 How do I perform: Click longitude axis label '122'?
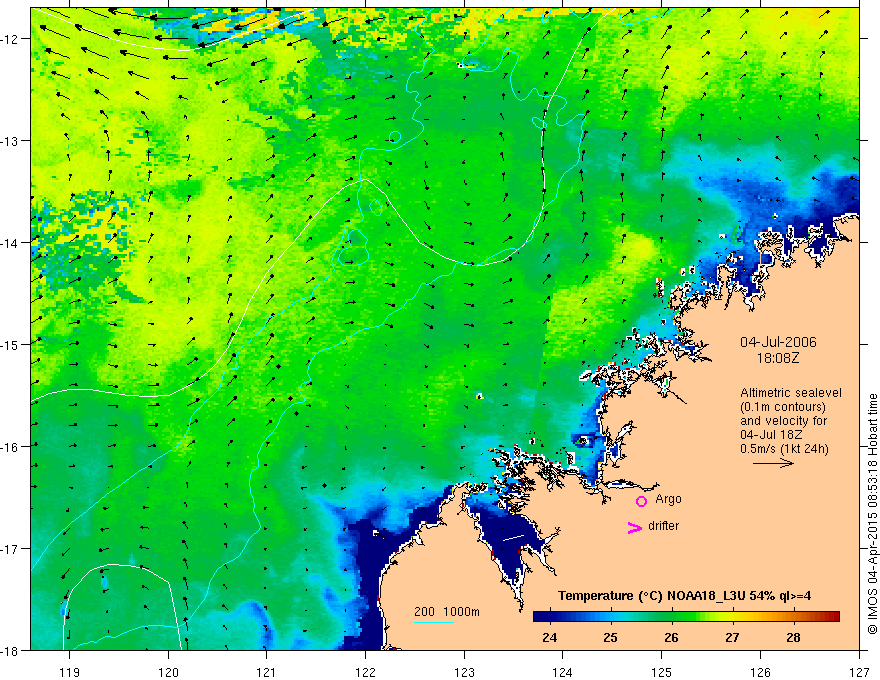365,673
